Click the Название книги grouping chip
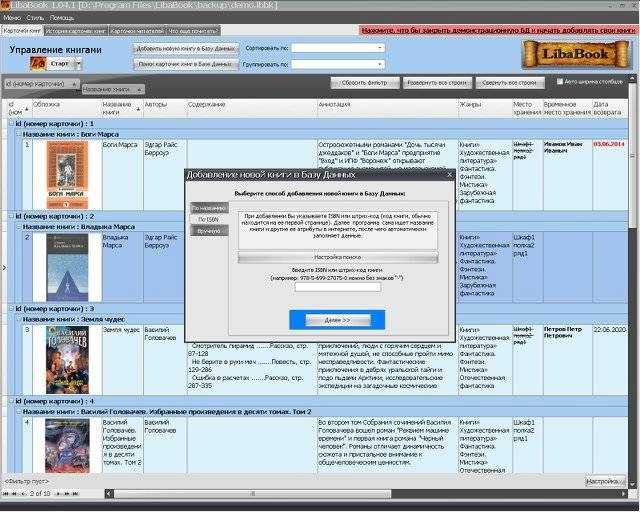This screenshot has width=640, height=512. (x=113, y=89)
